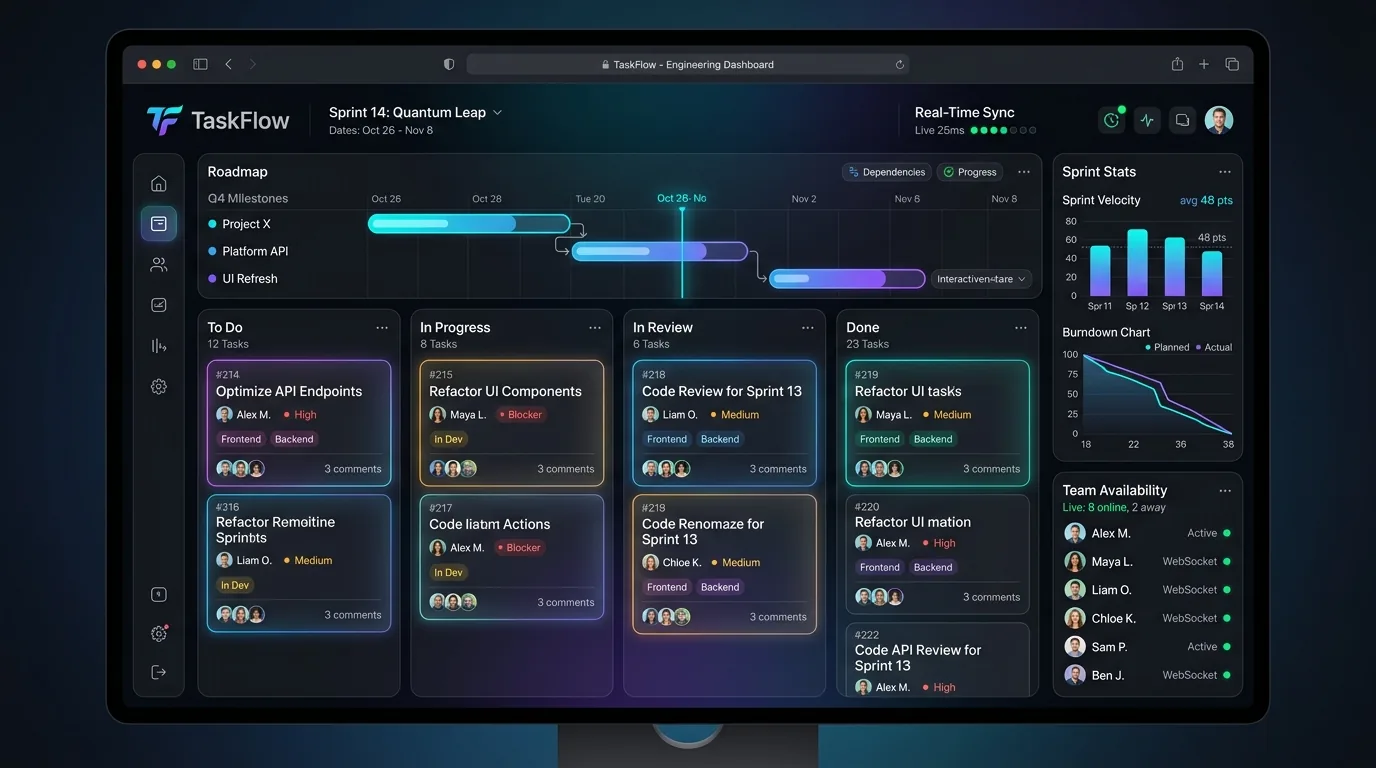Click the Project X roadmap progress bar

[x=469, y=224]
